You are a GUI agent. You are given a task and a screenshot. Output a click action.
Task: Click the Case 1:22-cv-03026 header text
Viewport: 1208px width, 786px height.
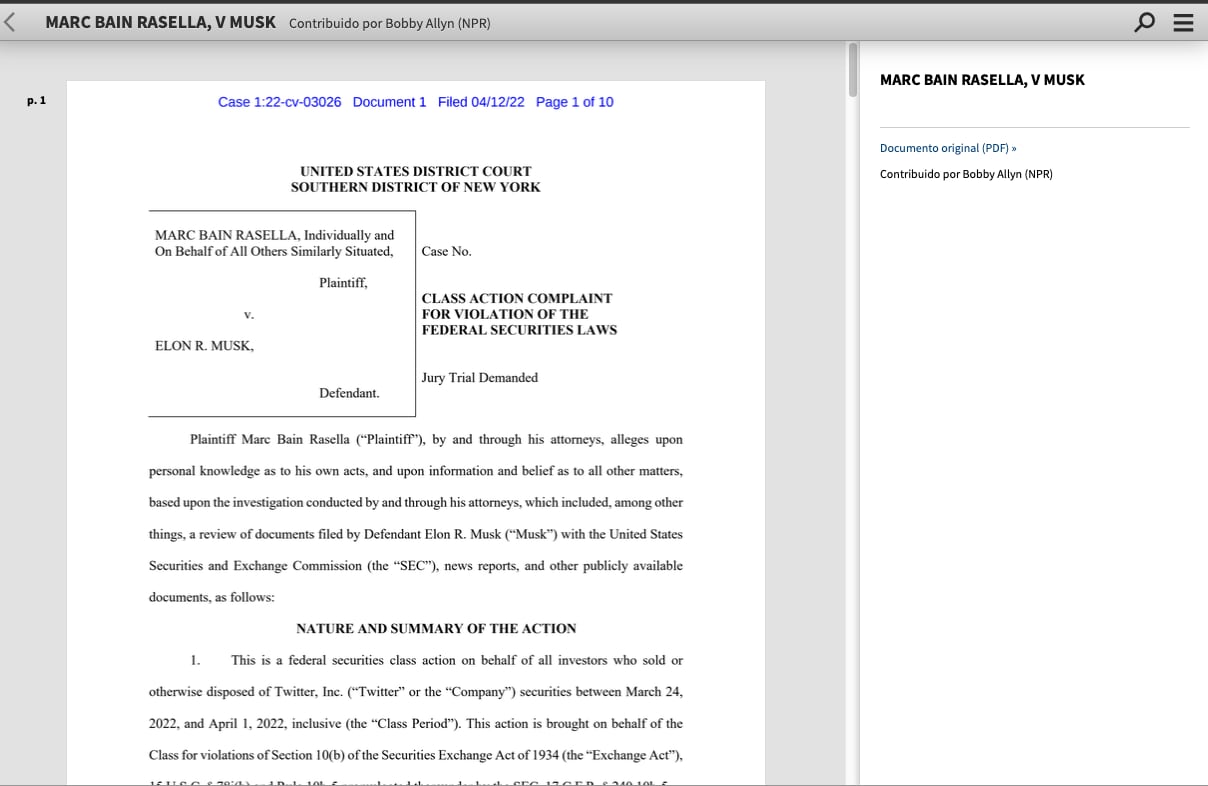[279, 102]
